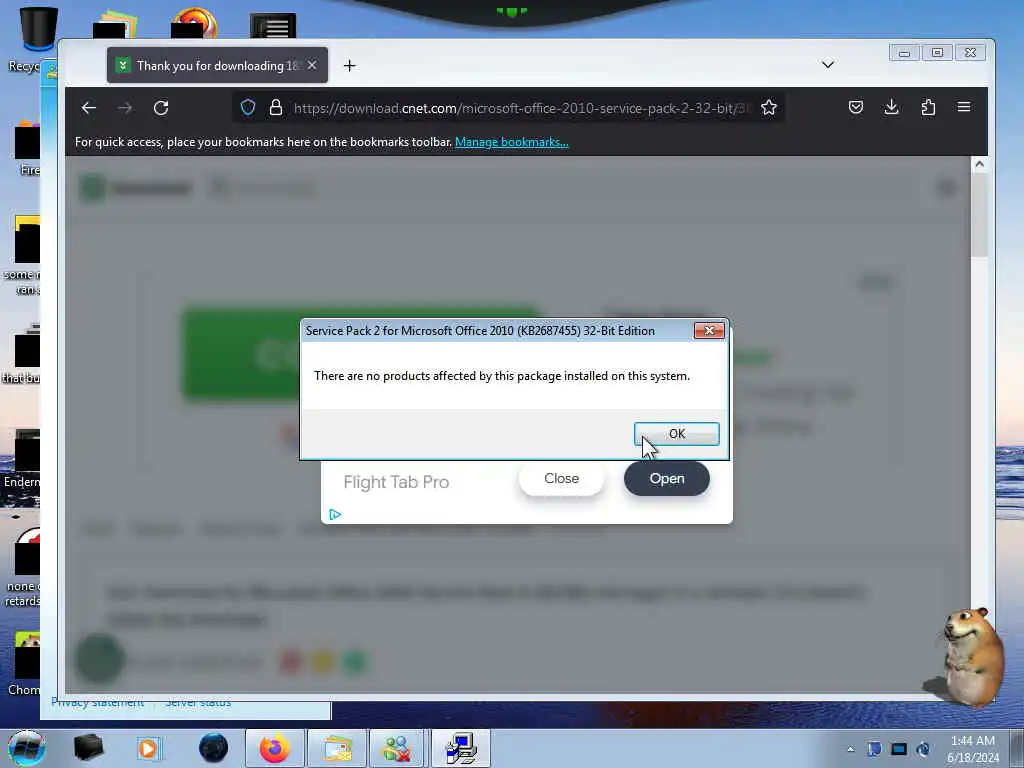Close the 'Thank you for downloading' tab
The height and width of the screenshot is (768, 1024).
312,65
